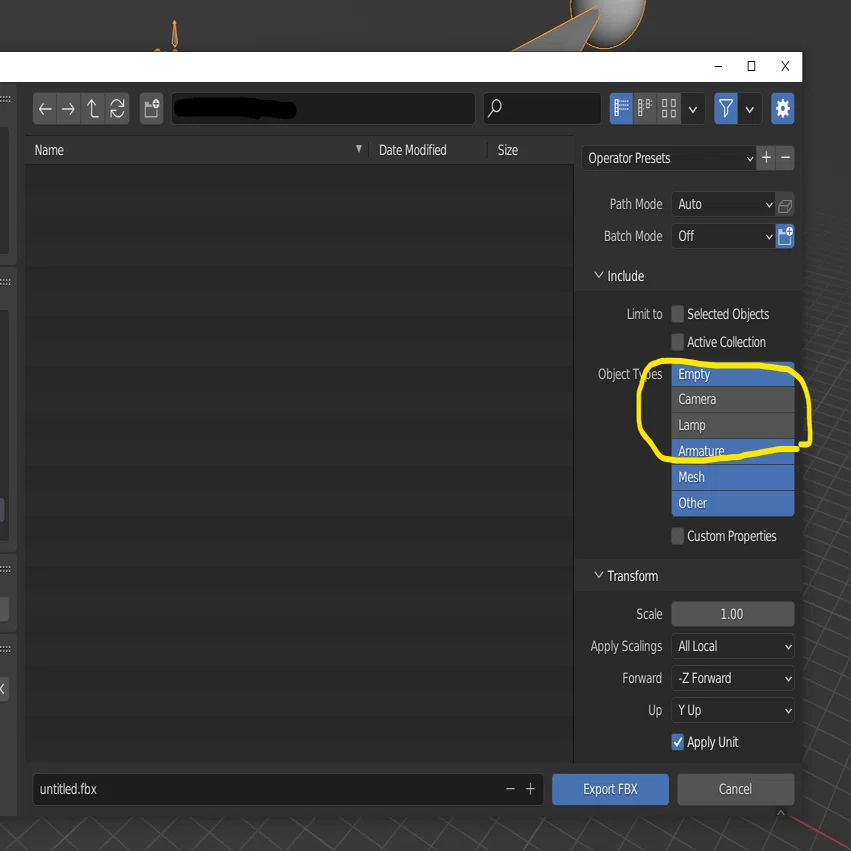Screen dimensions: 851x851
Task: Open Forward axis dropdown
Action: [x=733, y=678]
